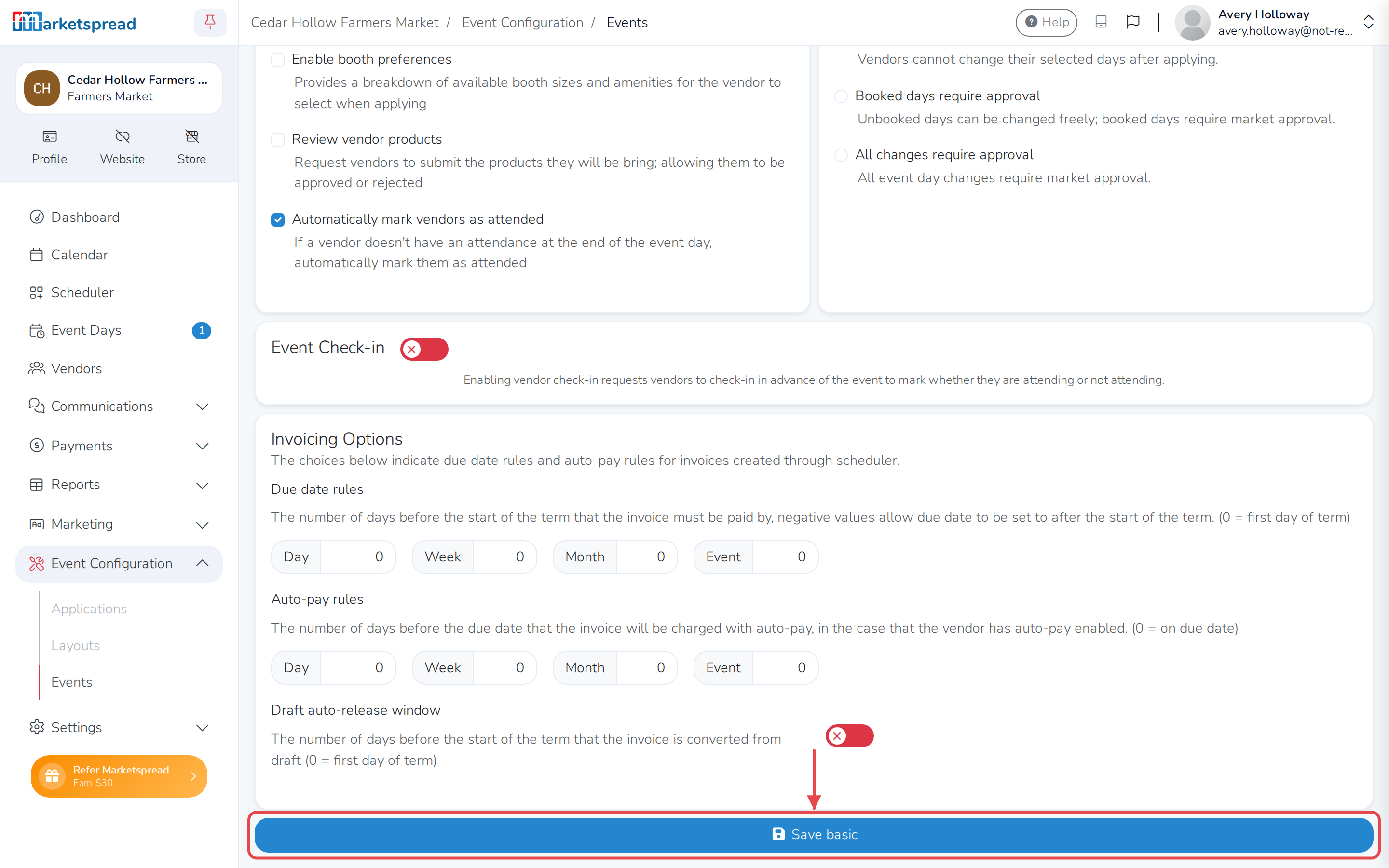The width and height of the screenshot is (1389, 868).
Task: Enable booth preferences checkbox
Action: (x=278, y=60)
